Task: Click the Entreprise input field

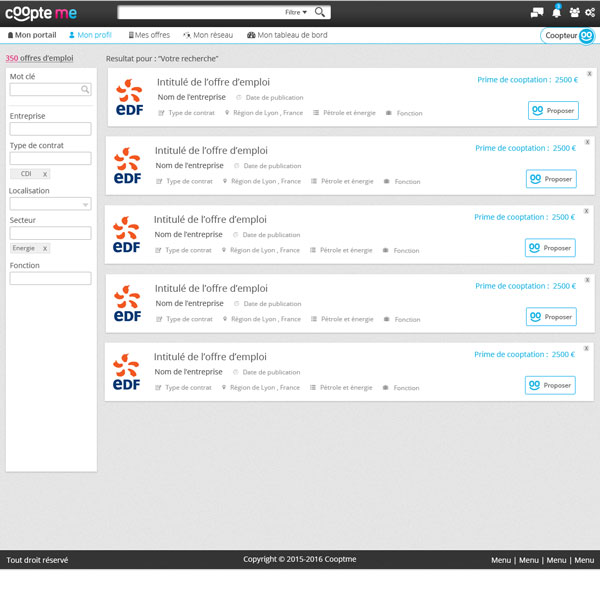Action: 50,129
